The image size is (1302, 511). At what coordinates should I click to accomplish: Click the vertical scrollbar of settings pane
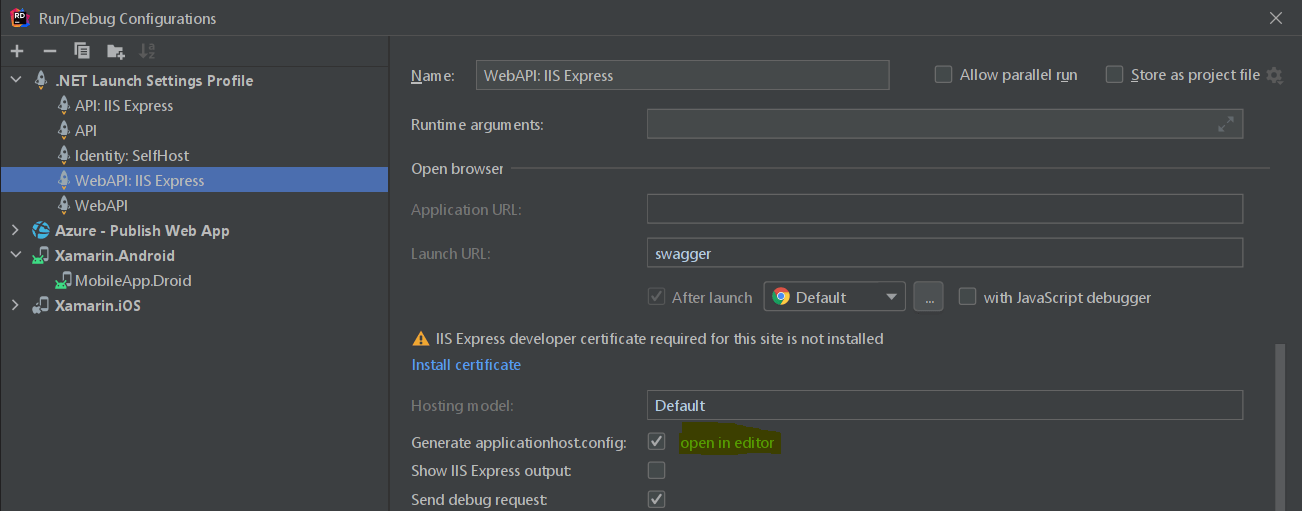pyautogui.click(x=1278, y=427)
